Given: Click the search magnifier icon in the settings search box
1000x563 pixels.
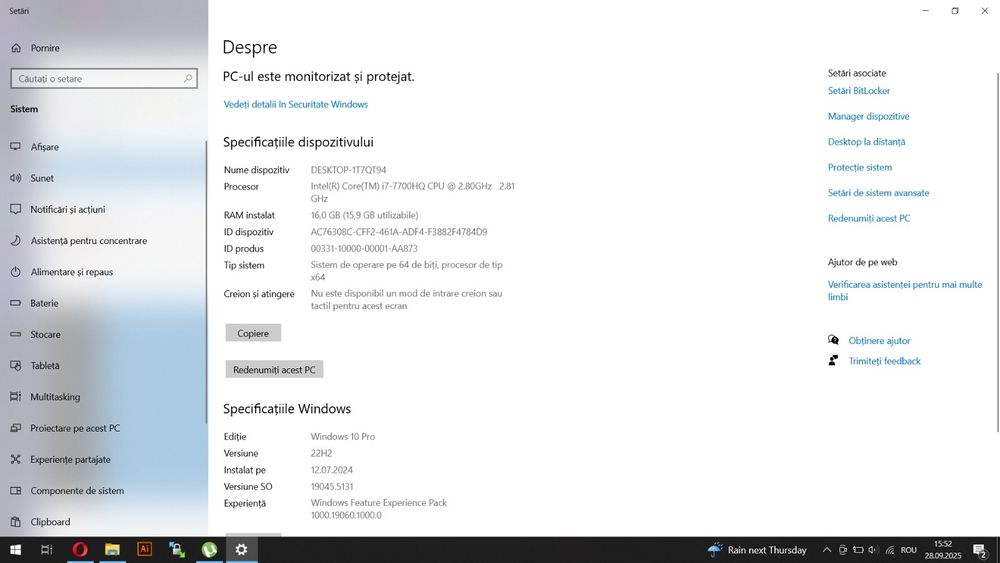Looking at the screenshot, I should [x=188, y=78].
